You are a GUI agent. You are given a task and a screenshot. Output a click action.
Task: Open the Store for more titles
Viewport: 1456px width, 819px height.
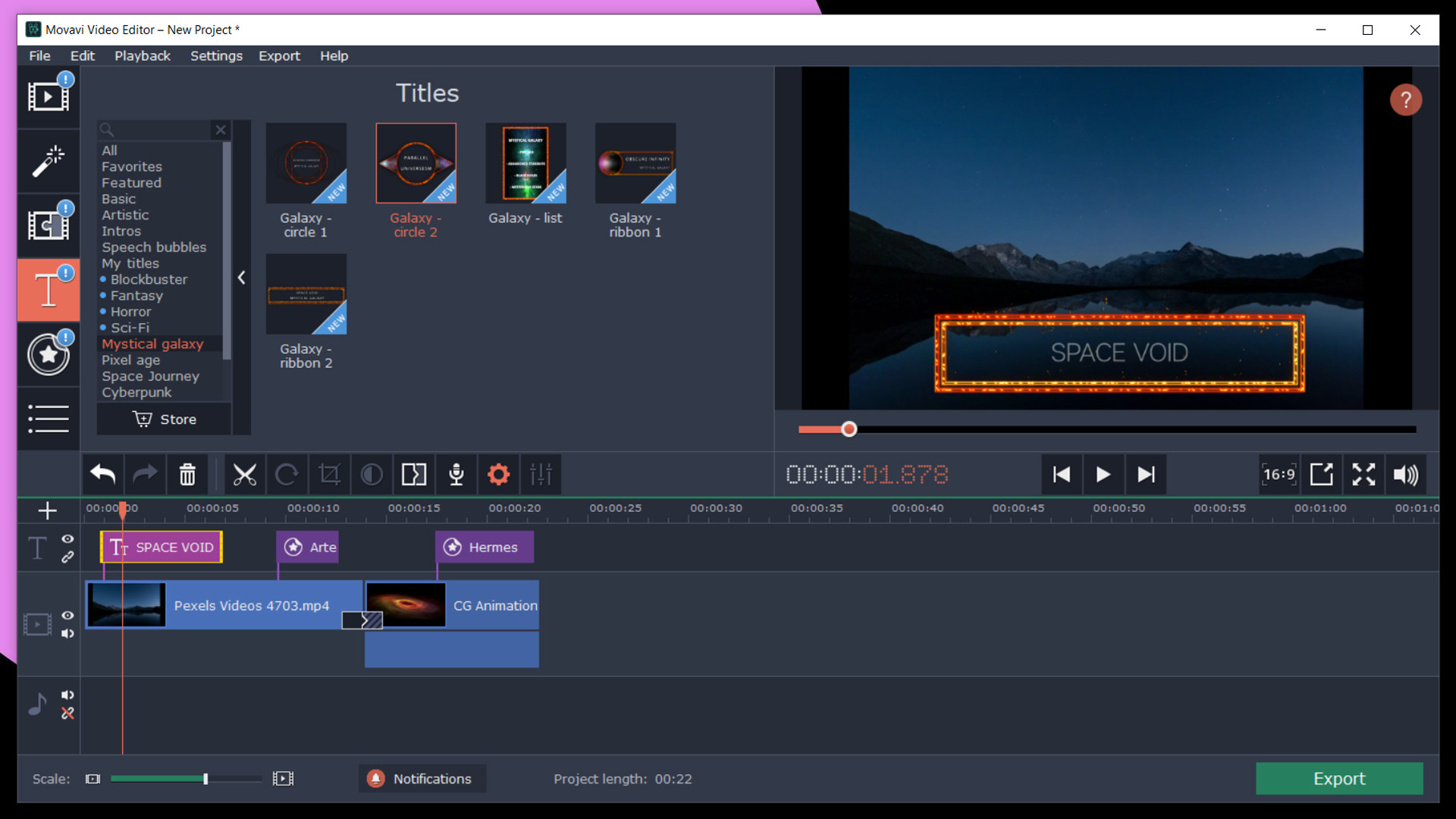pyautogui.click(x=166, y=418)
